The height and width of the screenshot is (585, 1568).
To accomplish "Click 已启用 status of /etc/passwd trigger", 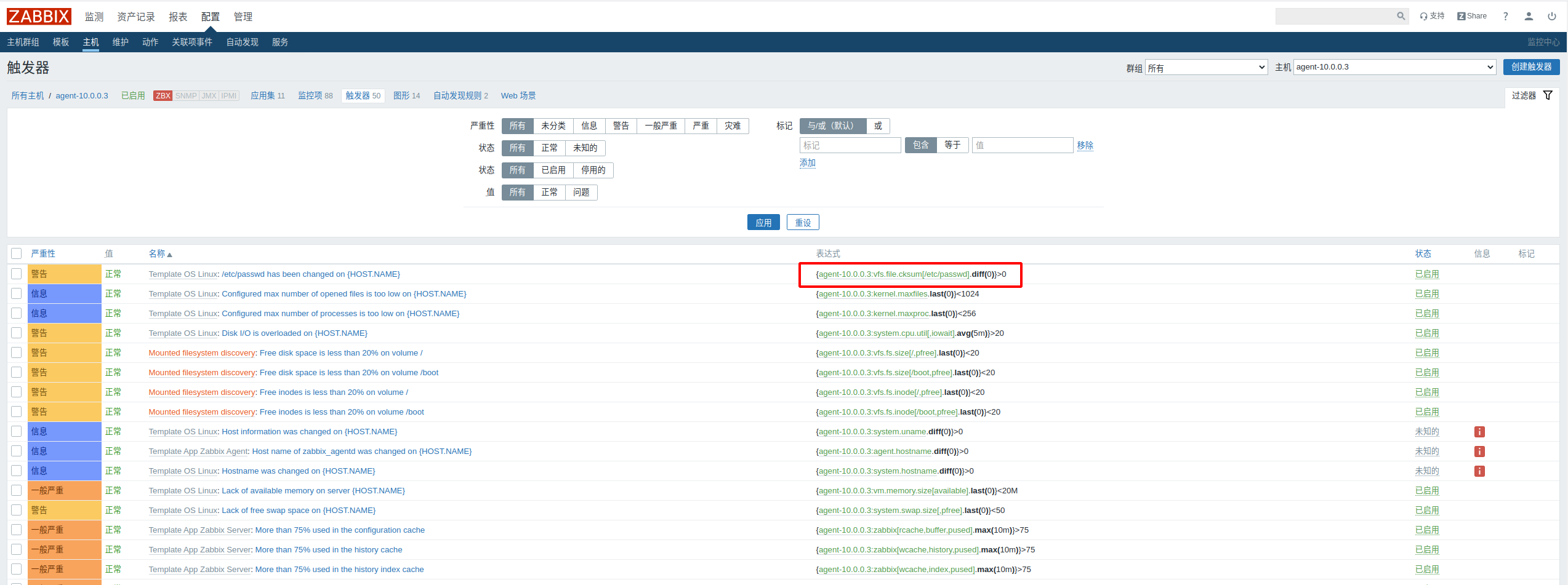I will [x=1427, y=274].
